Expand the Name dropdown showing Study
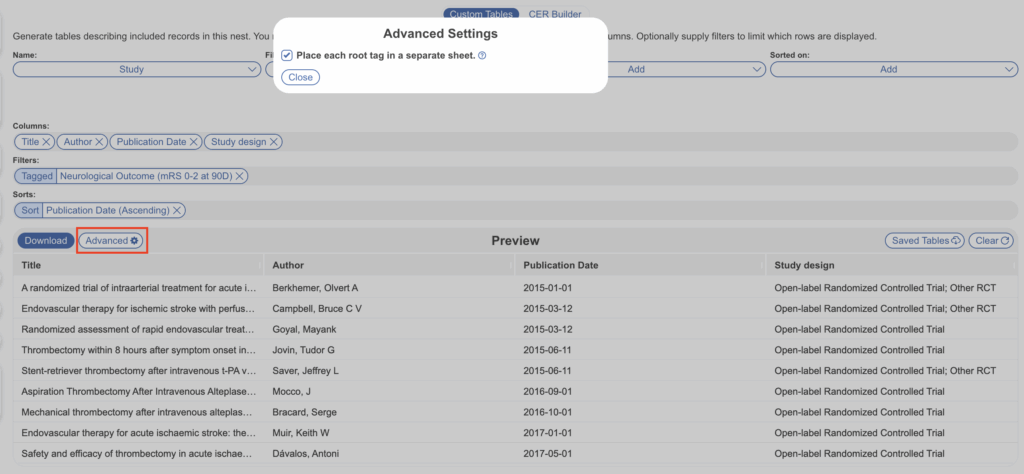Image resolution: width=1024 pixels, height=474 pixels. click(137, 69)
